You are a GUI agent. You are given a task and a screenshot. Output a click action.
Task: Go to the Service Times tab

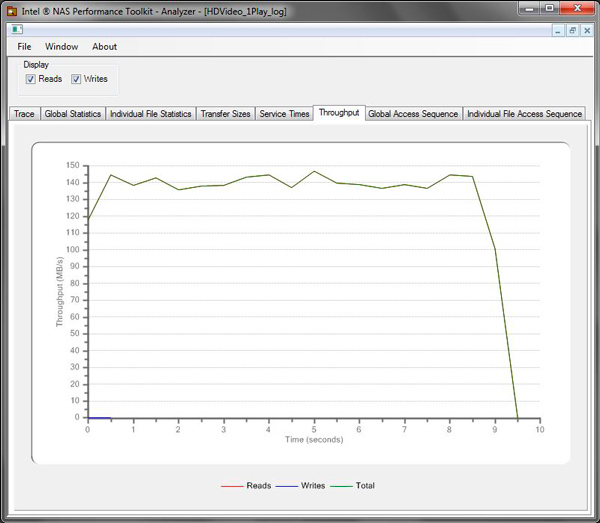click(x=284, y=114)
